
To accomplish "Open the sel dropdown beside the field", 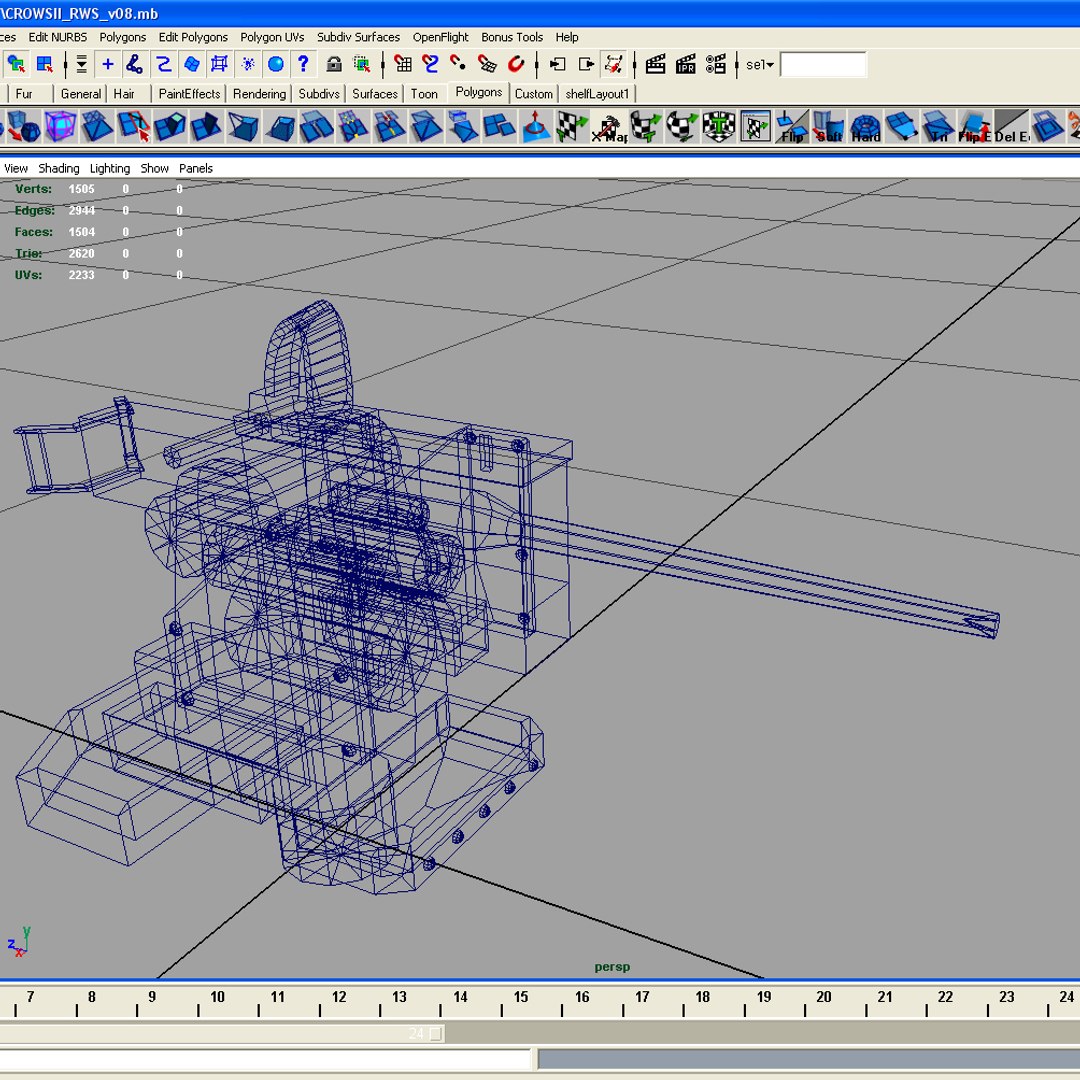I will (x=760, y=65).
